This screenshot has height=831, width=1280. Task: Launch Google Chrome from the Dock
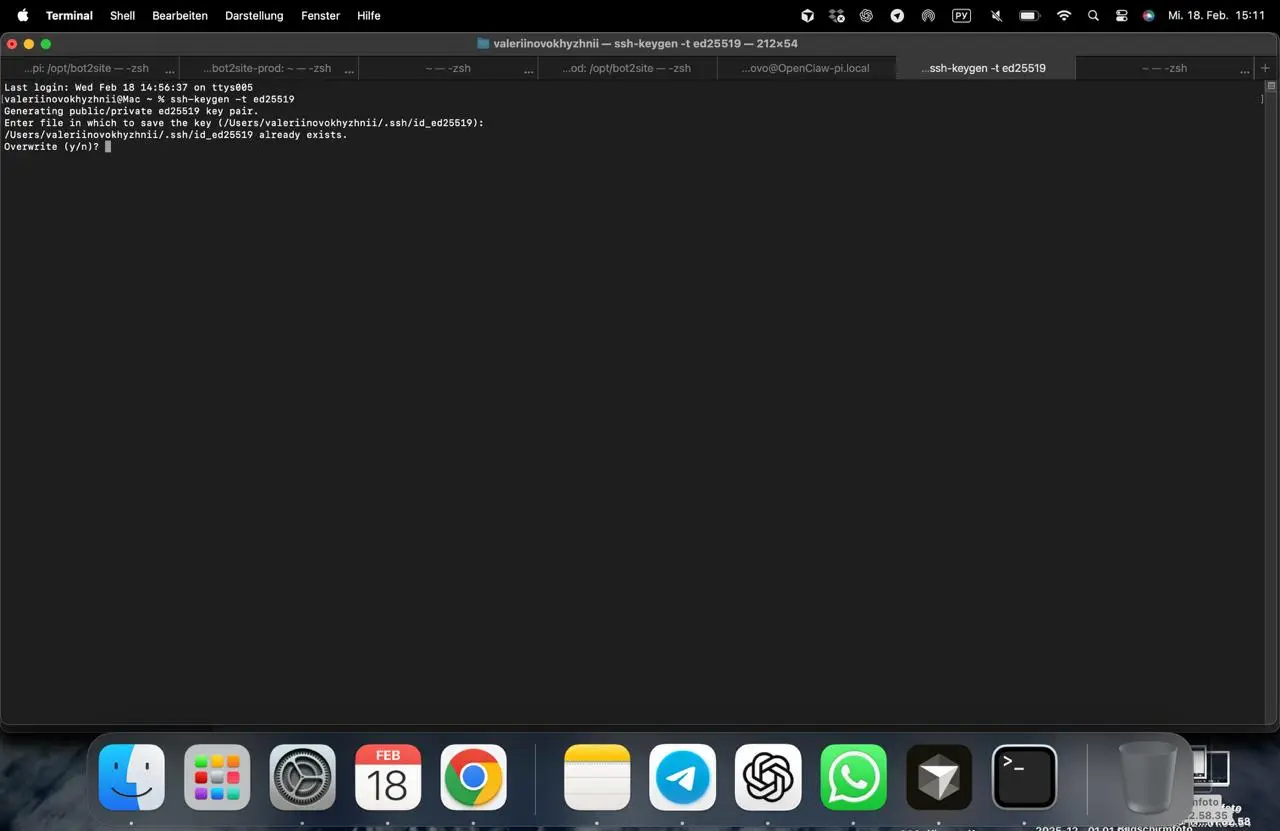473,777
